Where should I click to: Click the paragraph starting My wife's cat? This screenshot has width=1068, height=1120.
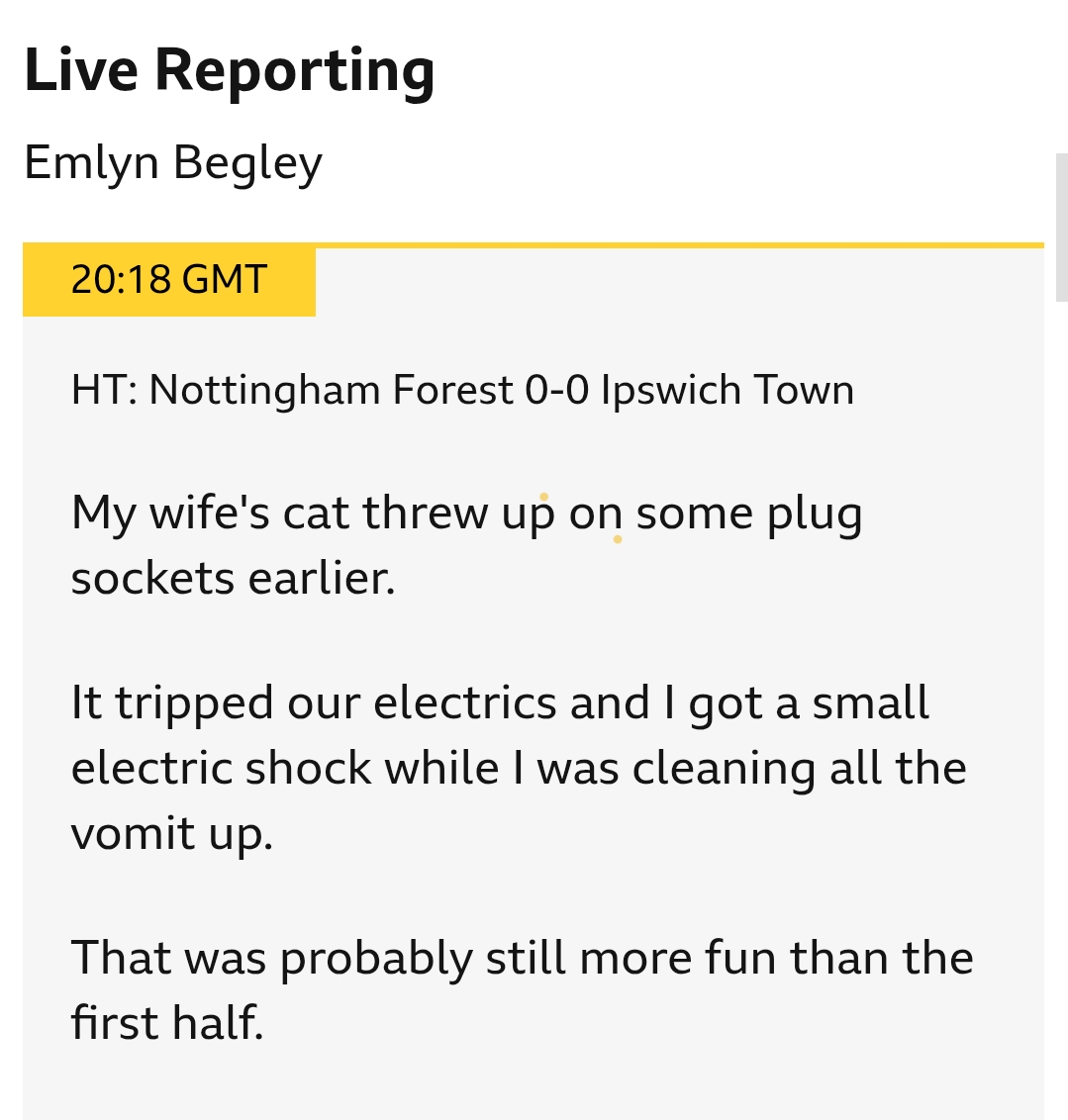click(x=466, y=545)
